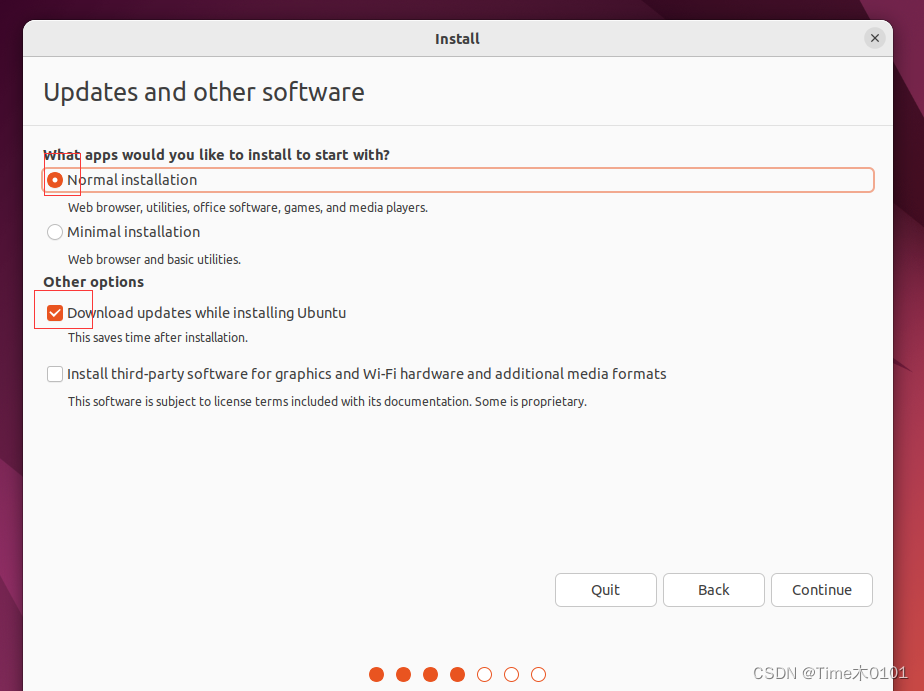Click the office software, games description text
The image size is (924, 691).
point(248,207)
